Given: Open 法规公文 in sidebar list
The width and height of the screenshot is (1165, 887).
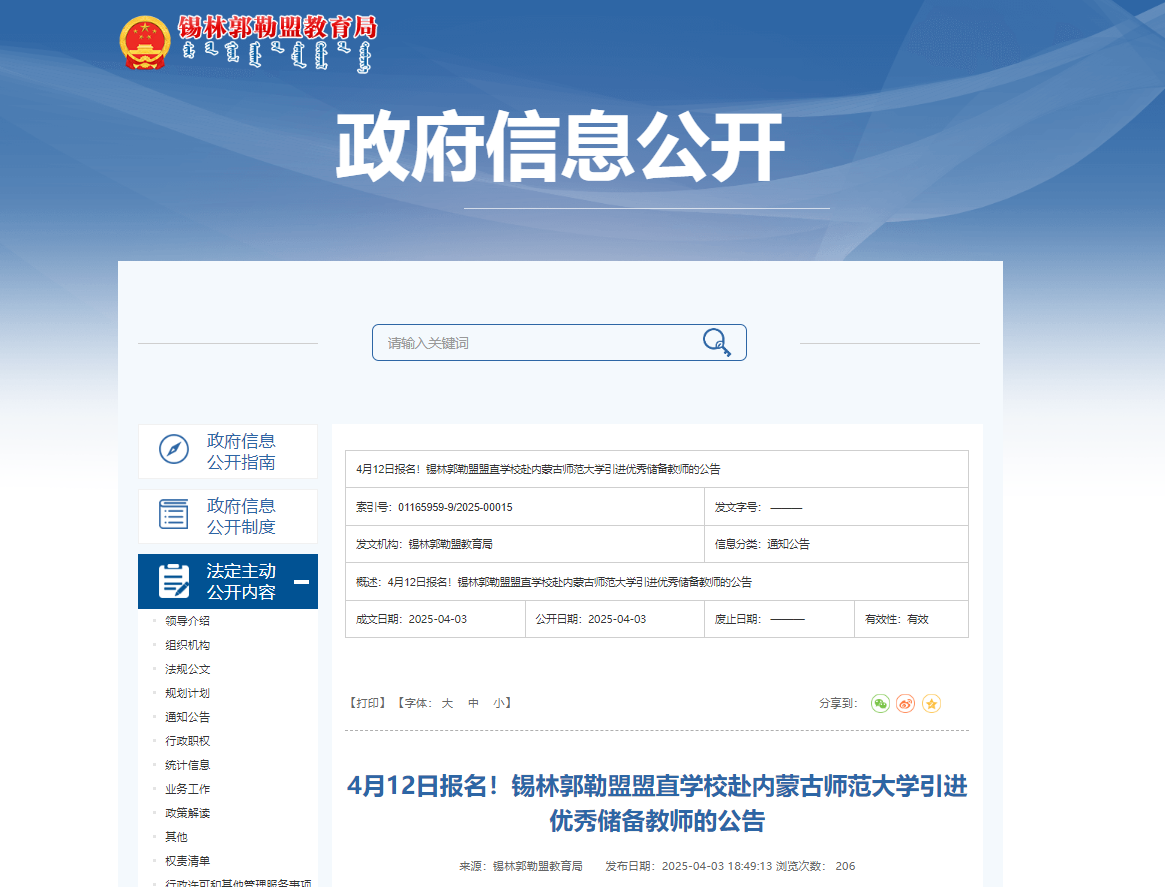Looking at the screenshot, I should pos(187,669).
